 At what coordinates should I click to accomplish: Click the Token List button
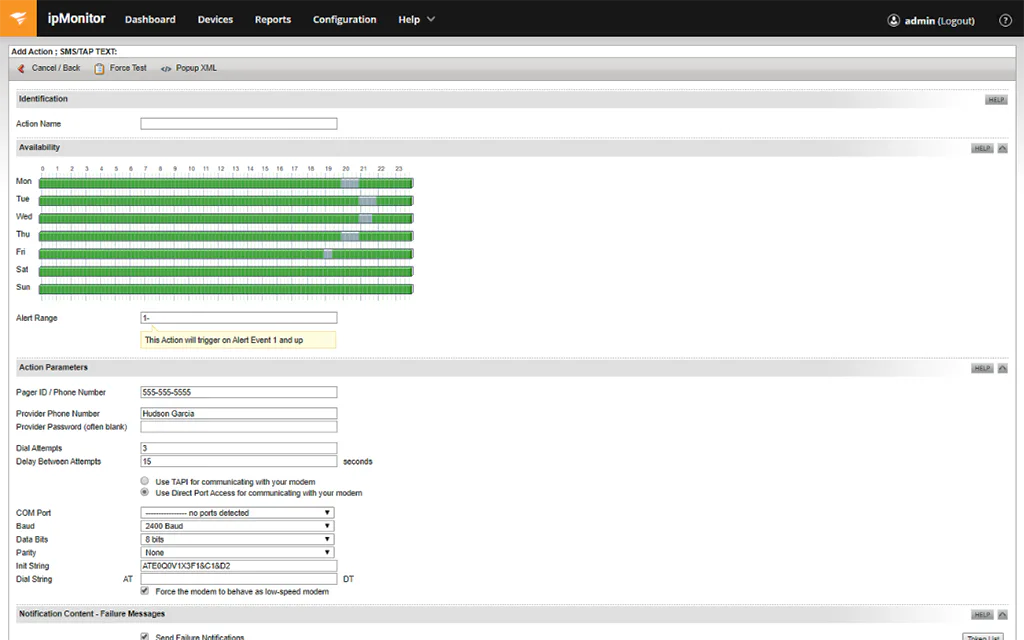(983, 637)
